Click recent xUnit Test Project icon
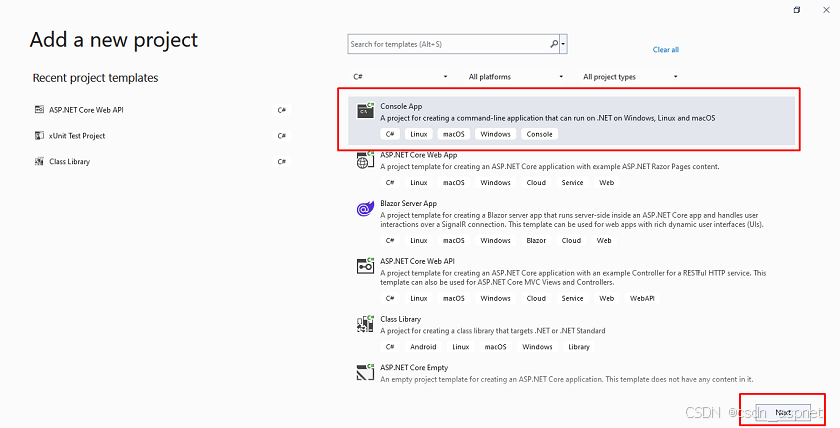The height and width of the screenshot is (428, 840). (x=39, y=136)
